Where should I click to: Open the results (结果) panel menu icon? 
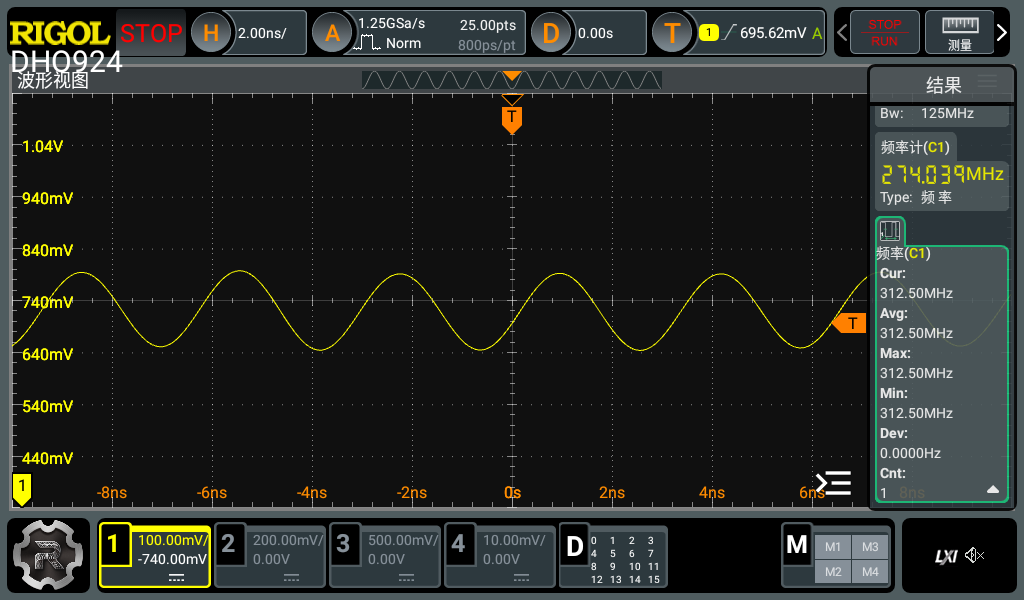[x=987, y=82]
